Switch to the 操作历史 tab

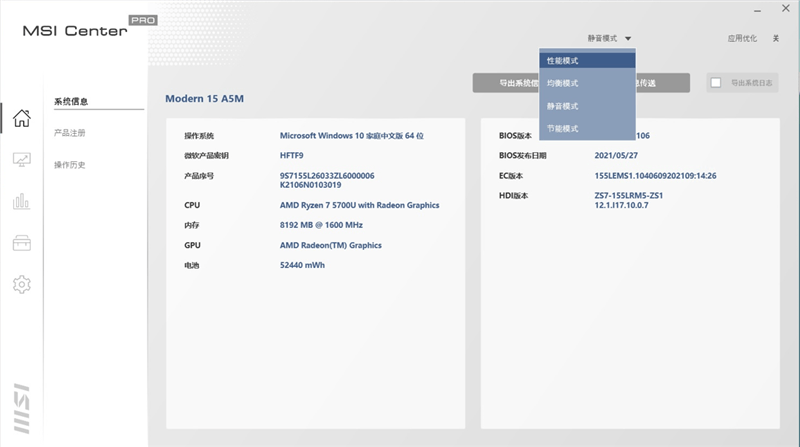69,165
